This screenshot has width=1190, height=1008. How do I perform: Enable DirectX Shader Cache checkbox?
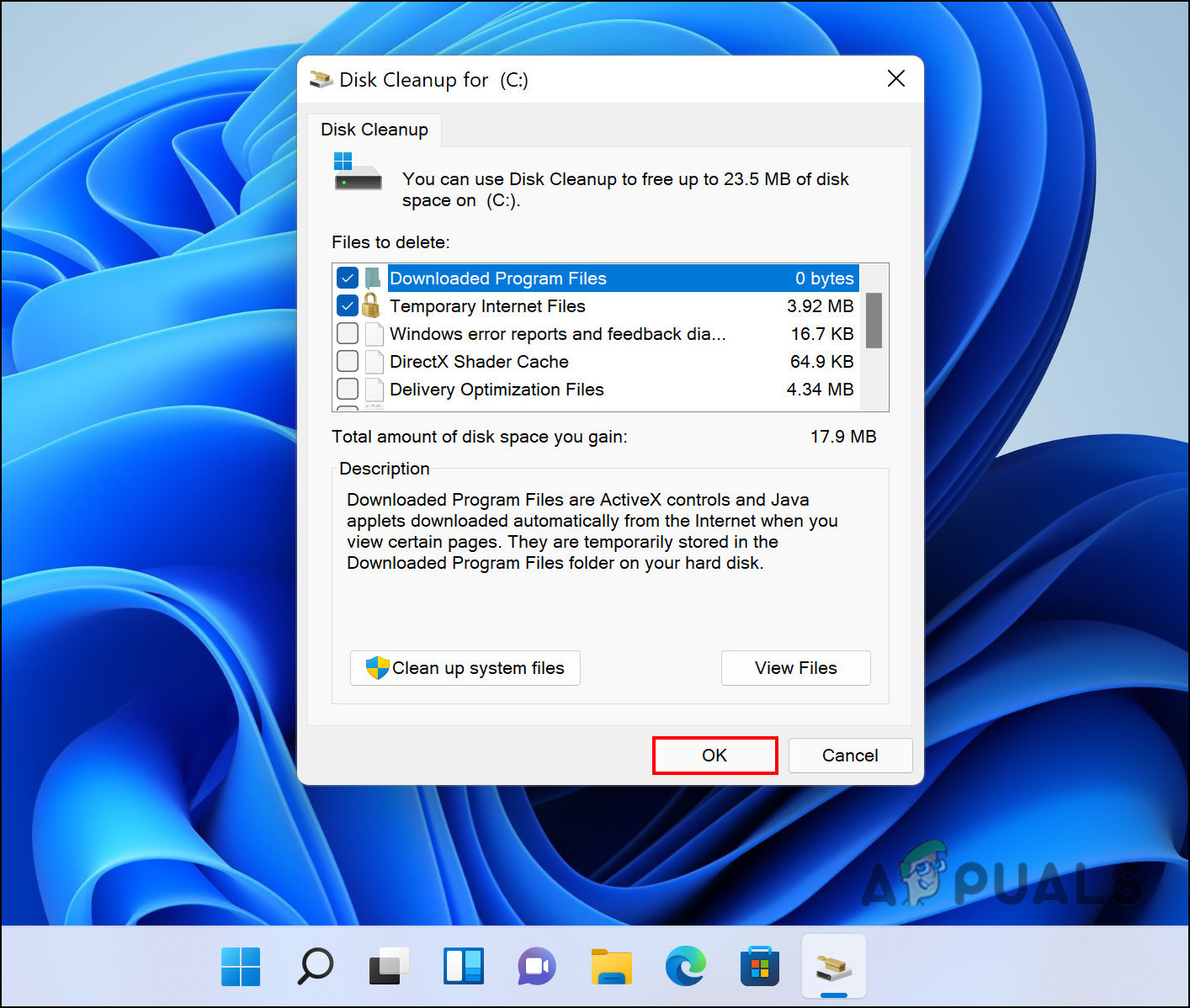coord(348,362)
